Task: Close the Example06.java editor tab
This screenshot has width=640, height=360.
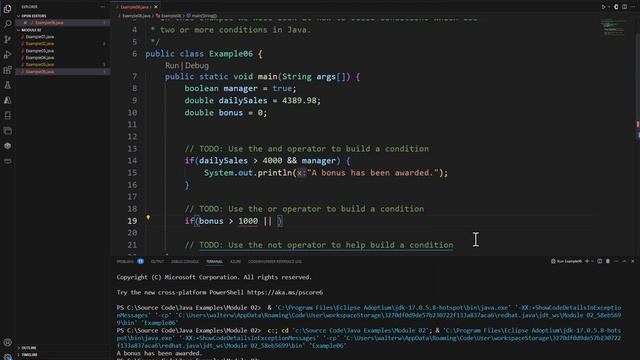Action: click(x=156, y=7)
